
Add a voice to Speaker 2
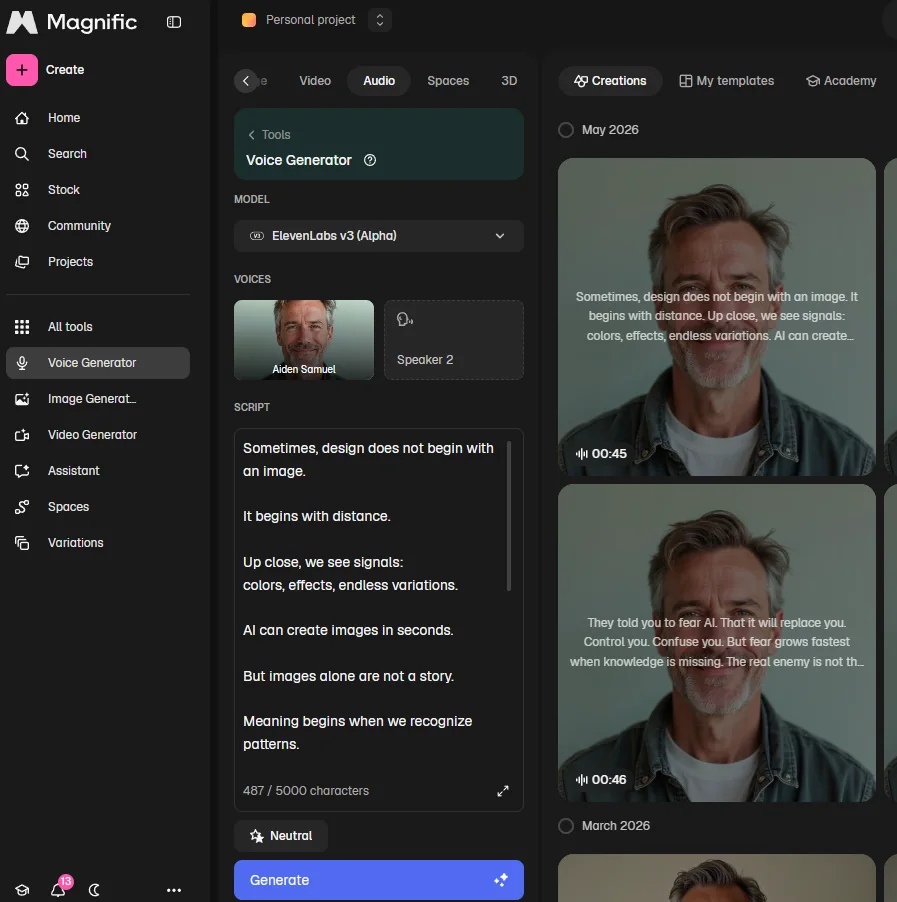click(453, 339)
